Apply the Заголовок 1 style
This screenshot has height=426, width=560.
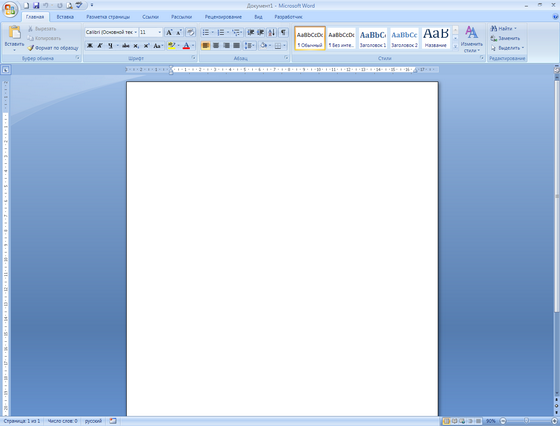[x=372, y=38]
